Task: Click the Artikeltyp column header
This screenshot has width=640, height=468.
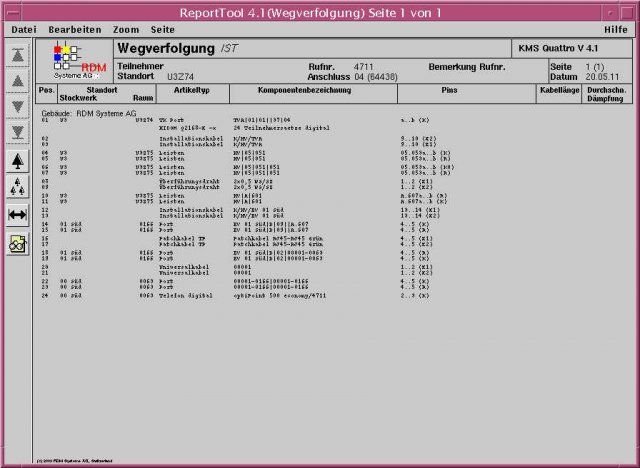Action: 191,90
